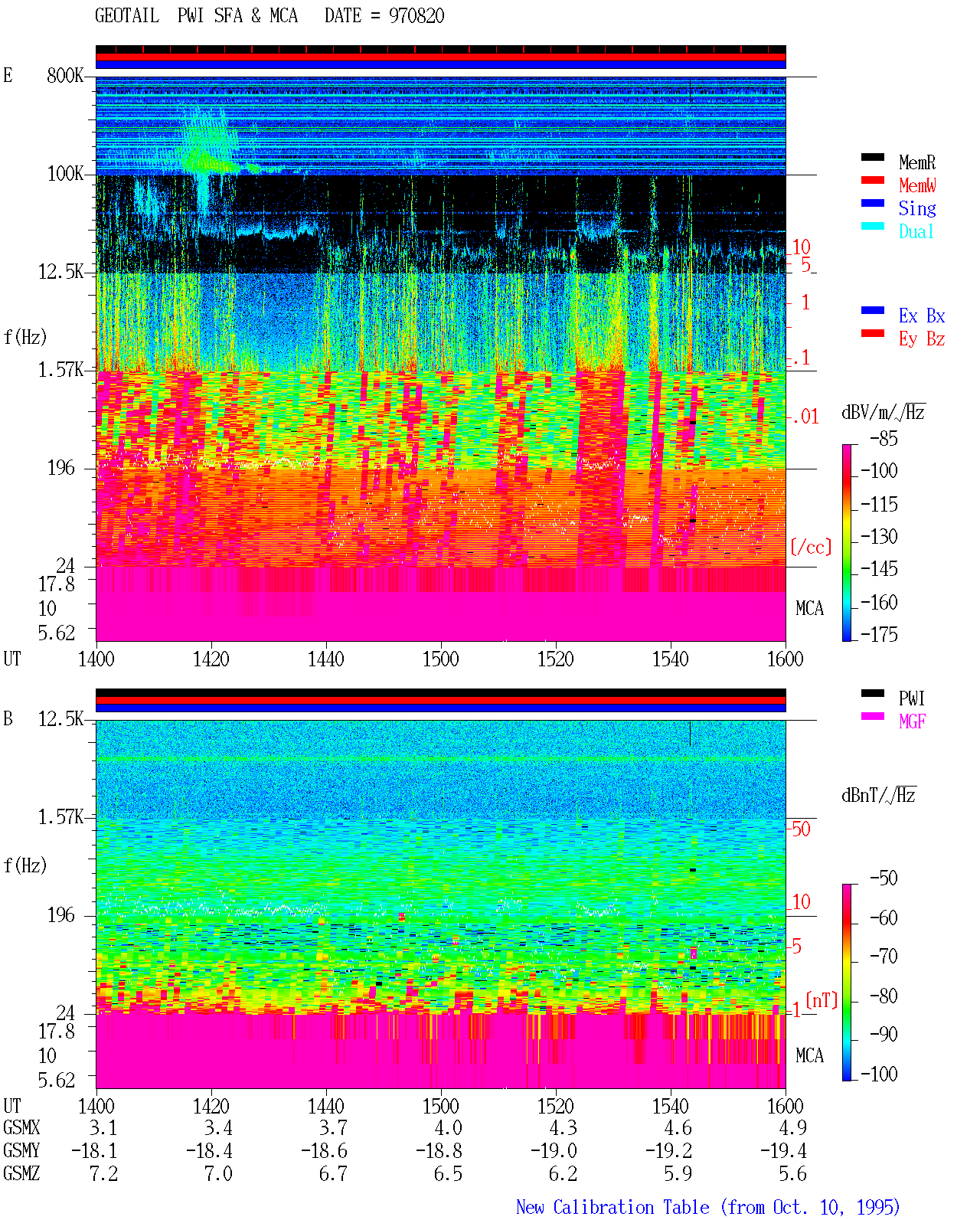The width and height of the screenshot is (980, 1220).
Task: Click GSMY value '-19.4'
Action: [783, 1151]
